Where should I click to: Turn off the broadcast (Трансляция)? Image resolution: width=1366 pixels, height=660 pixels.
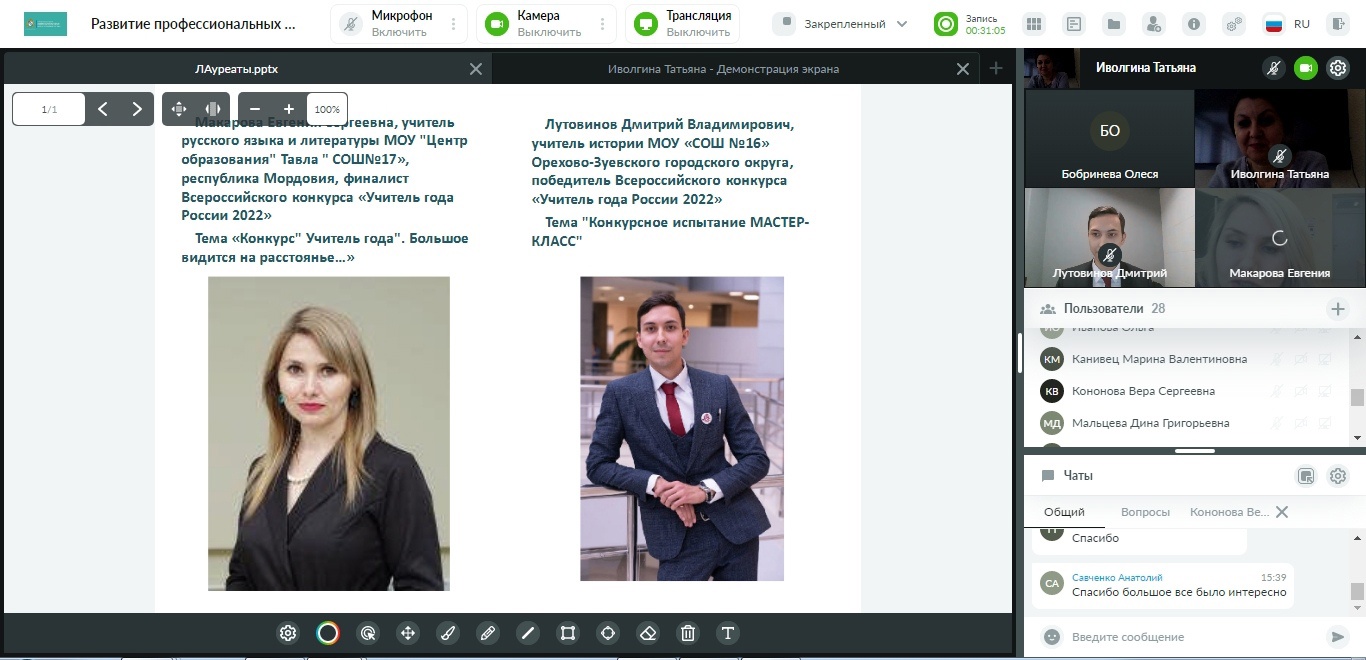pos(684,24)
